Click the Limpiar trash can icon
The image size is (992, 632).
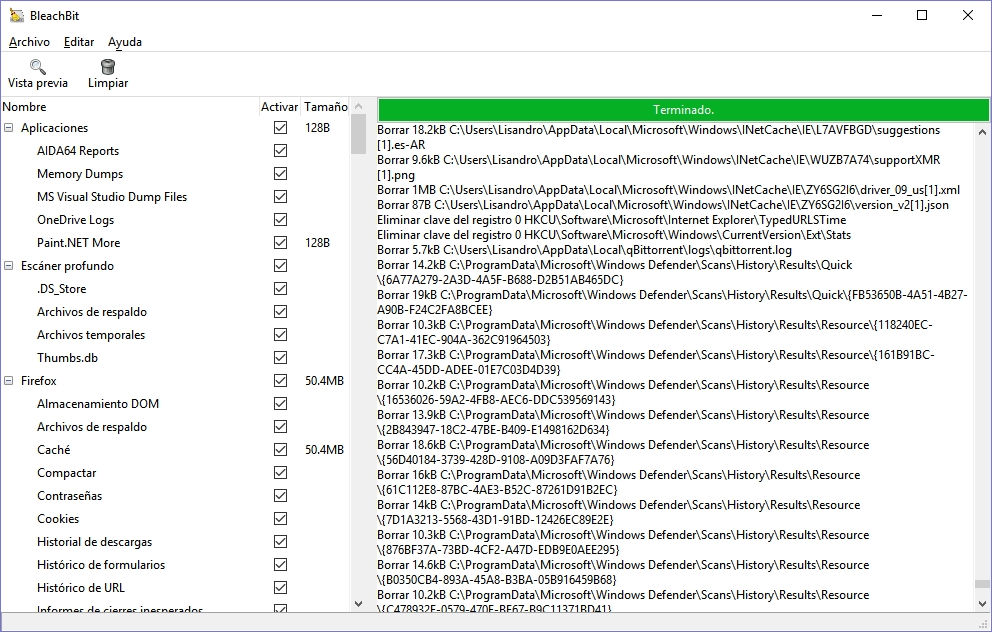tap(108, 66)
